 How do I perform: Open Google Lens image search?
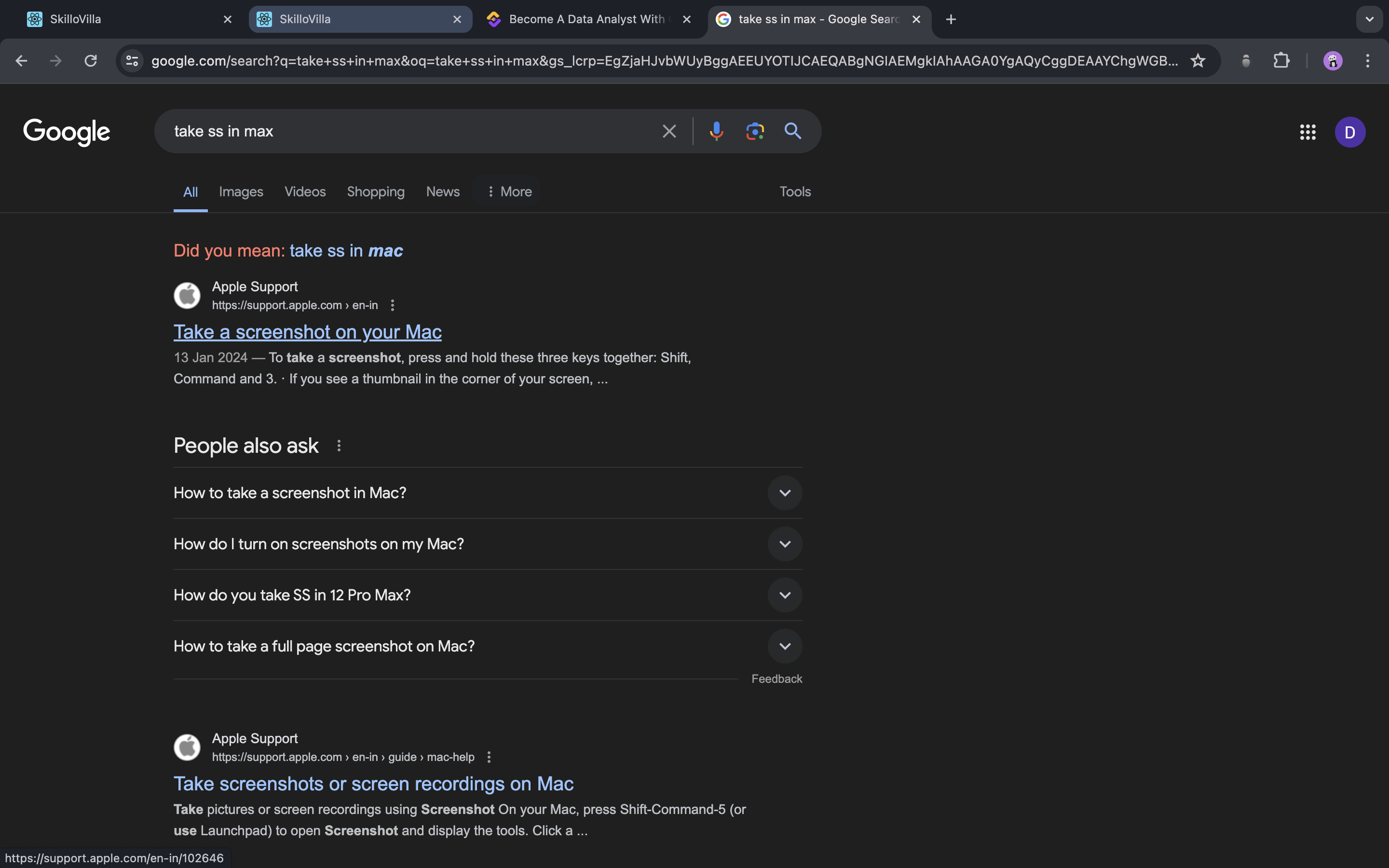click(x=755, y=132)
